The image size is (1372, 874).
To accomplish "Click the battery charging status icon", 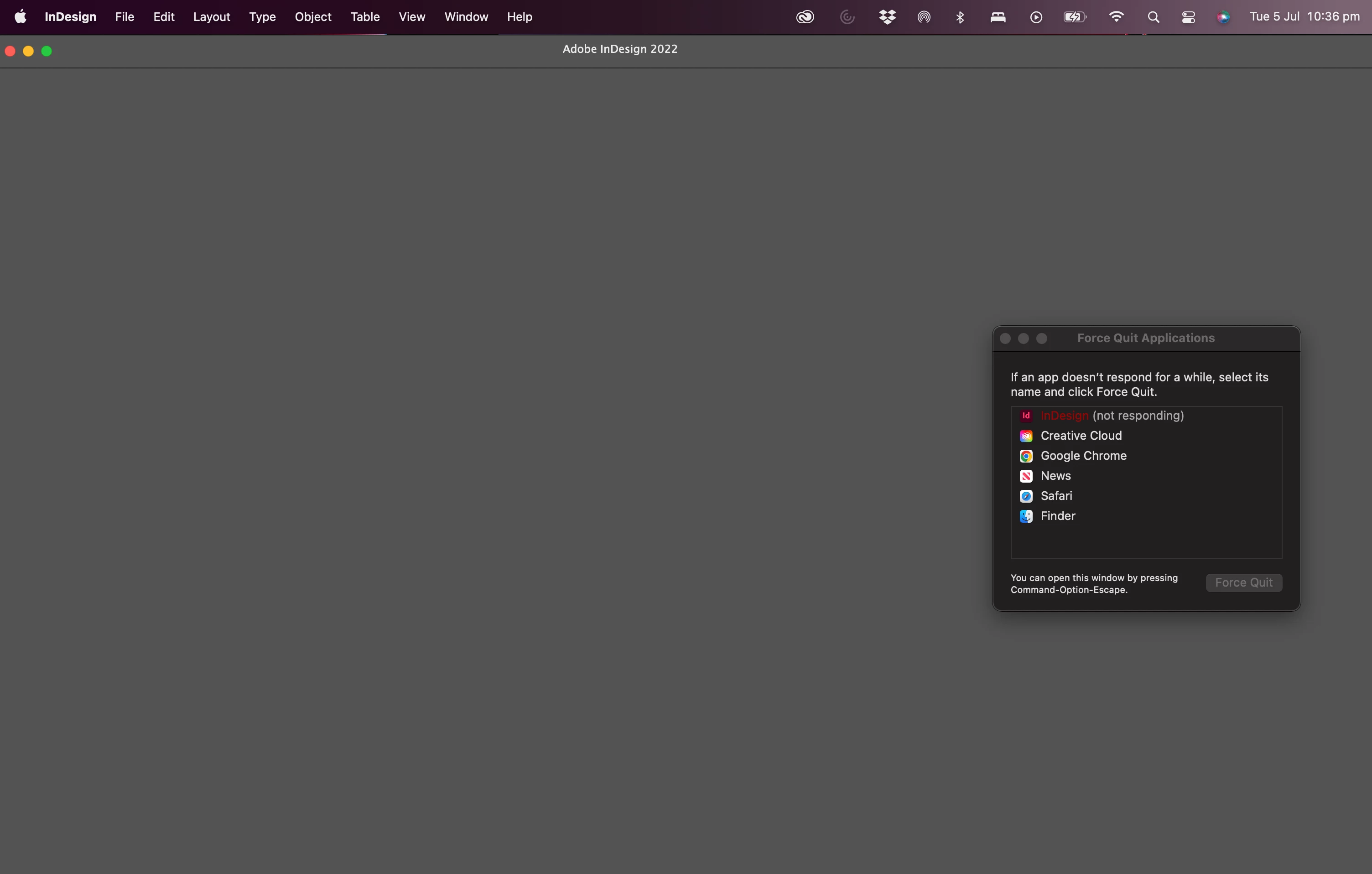I will pos(1075,17).
